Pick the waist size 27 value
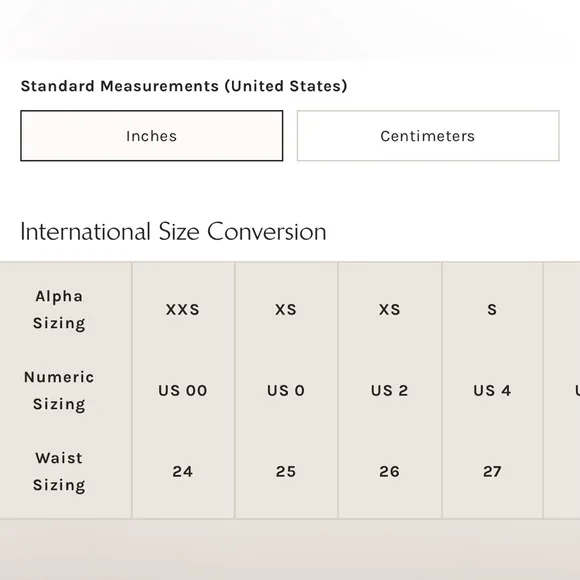Viewport: 580px width, 580px height. [492, 472]
